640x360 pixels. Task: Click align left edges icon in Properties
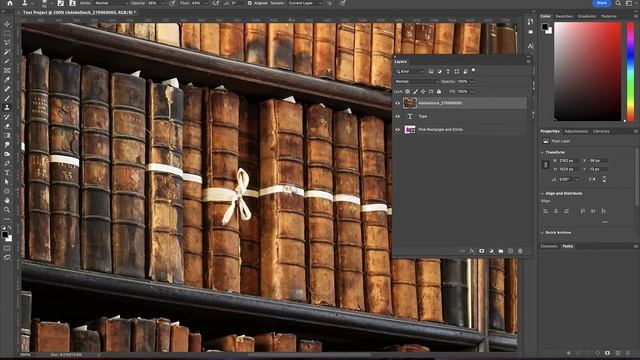546,211
